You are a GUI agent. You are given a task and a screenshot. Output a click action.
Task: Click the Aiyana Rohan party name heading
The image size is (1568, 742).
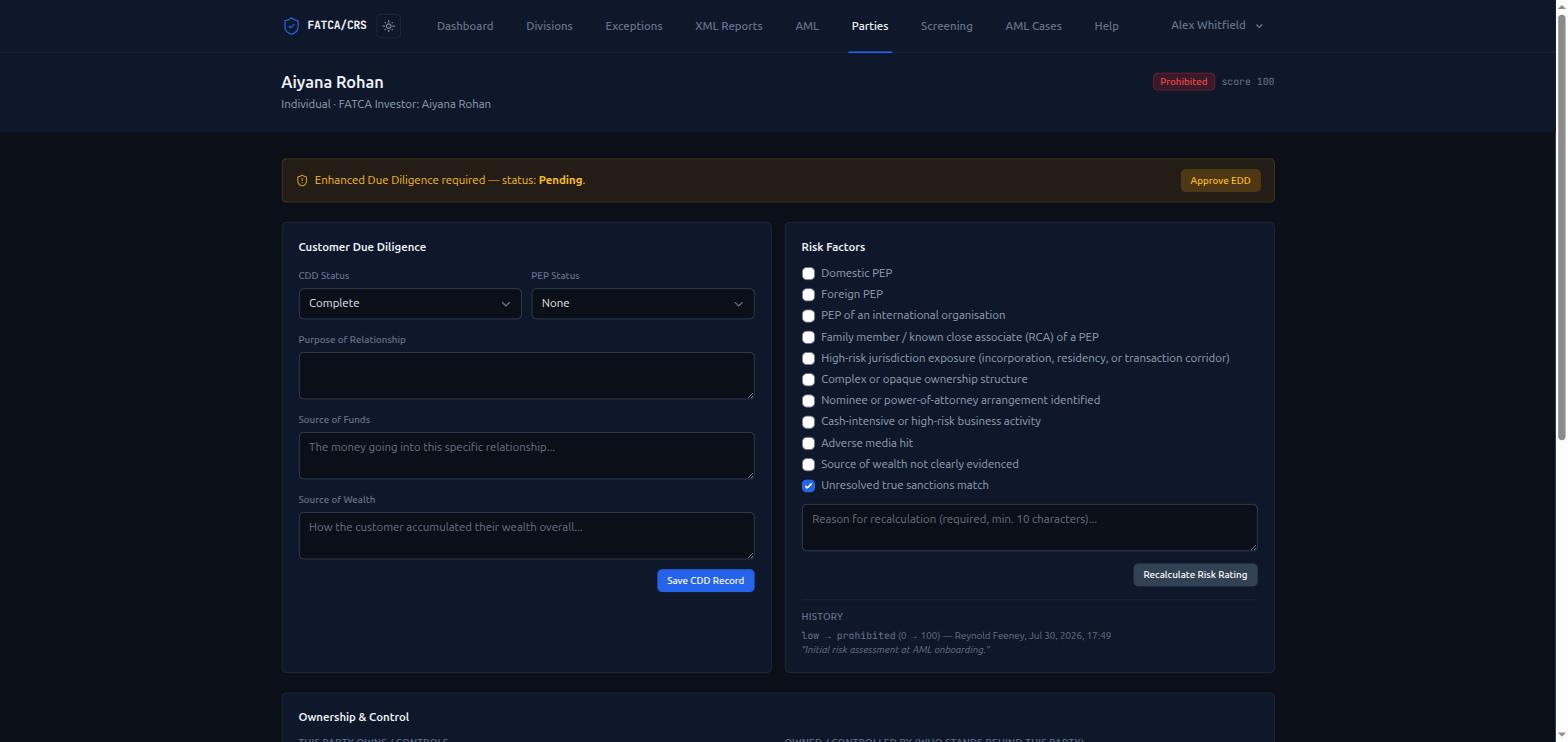(x=332, y=82)
